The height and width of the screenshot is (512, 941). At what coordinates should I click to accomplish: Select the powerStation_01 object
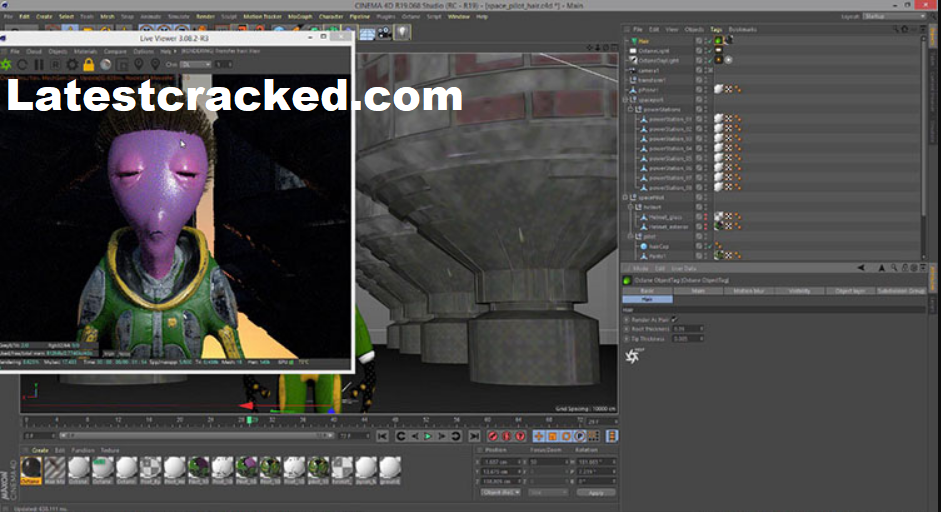(x=670, y=119)
